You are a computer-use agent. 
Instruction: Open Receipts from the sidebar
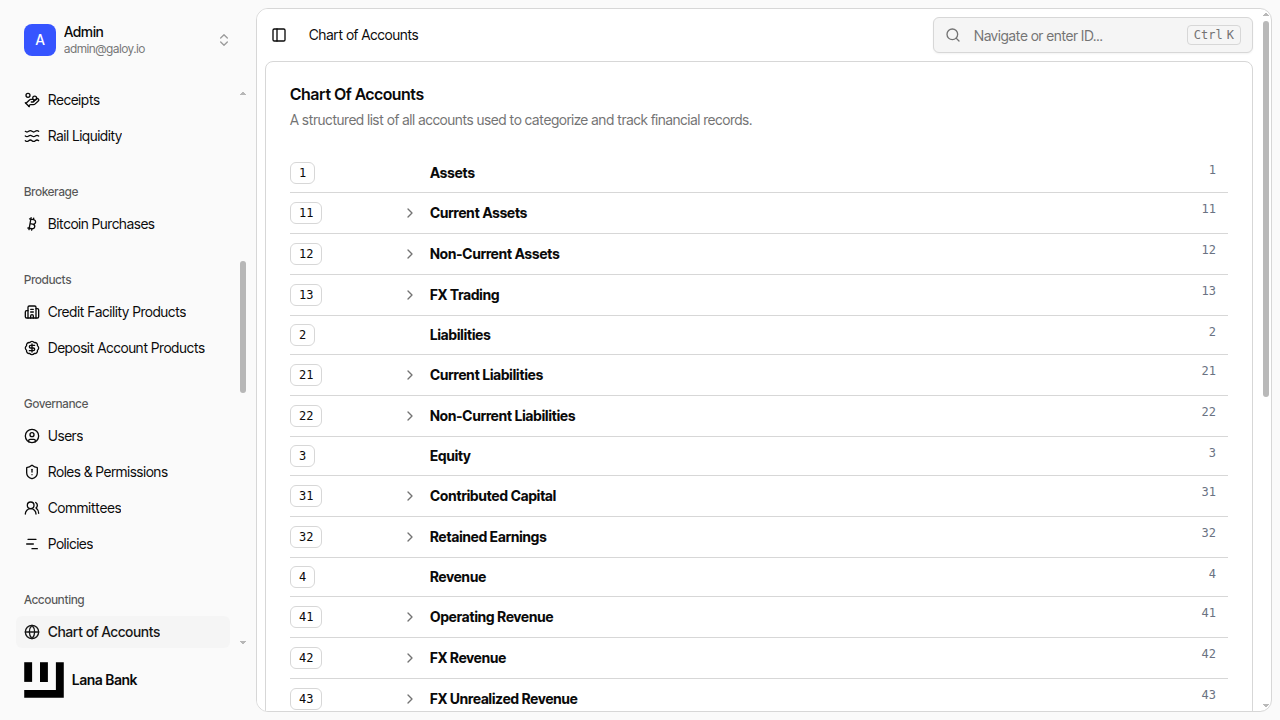pos(123,100)
